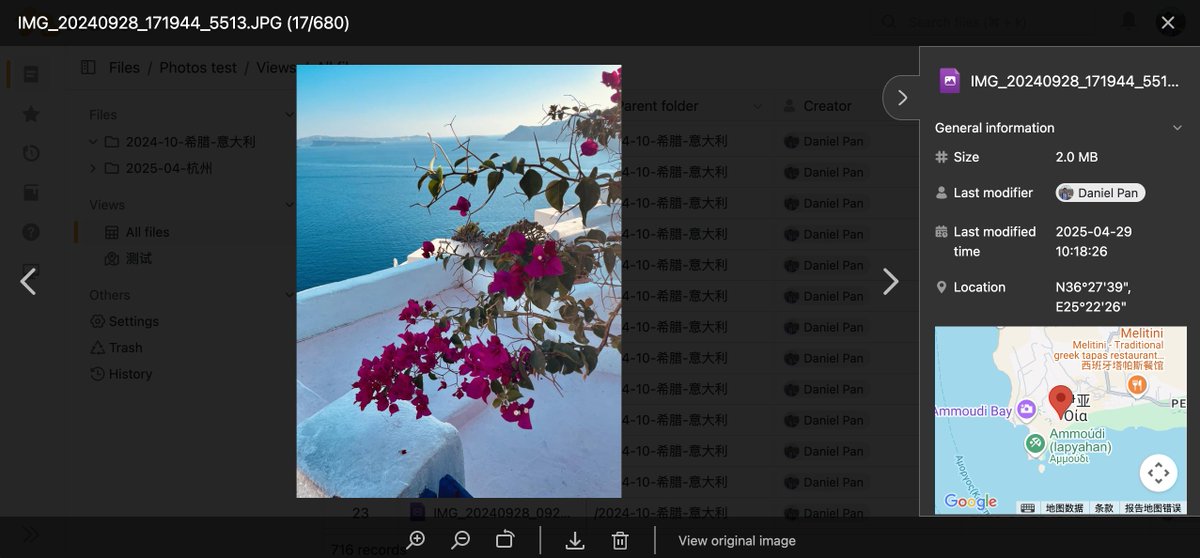The image size is (1200, 558).
Task: Collapse the Others section in panel
Action: pyautogui.click(x=290, y=295)
